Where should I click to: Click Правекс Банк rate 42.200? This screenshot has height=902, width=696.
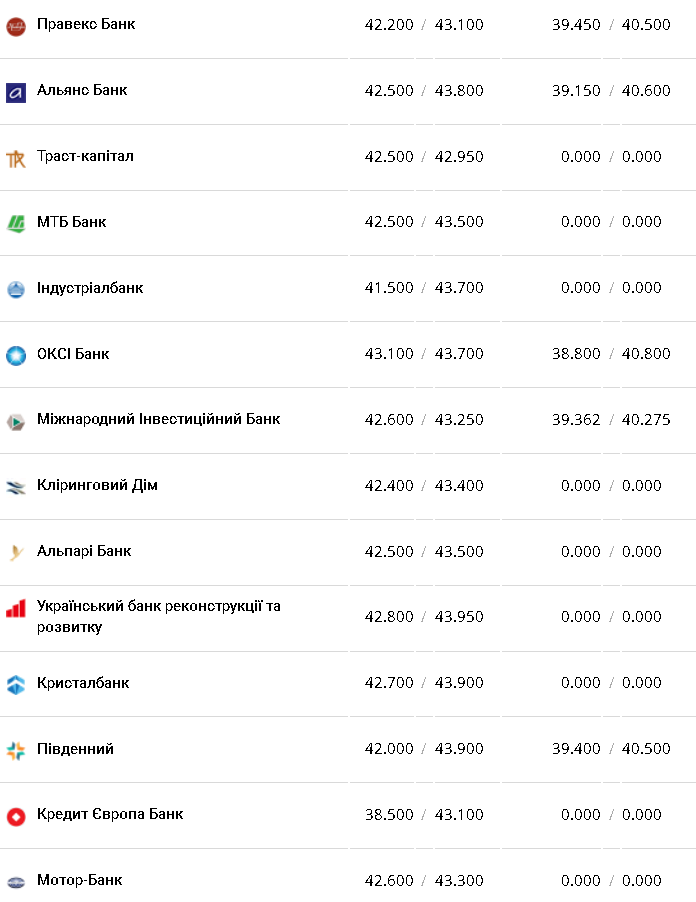(389, 24)
